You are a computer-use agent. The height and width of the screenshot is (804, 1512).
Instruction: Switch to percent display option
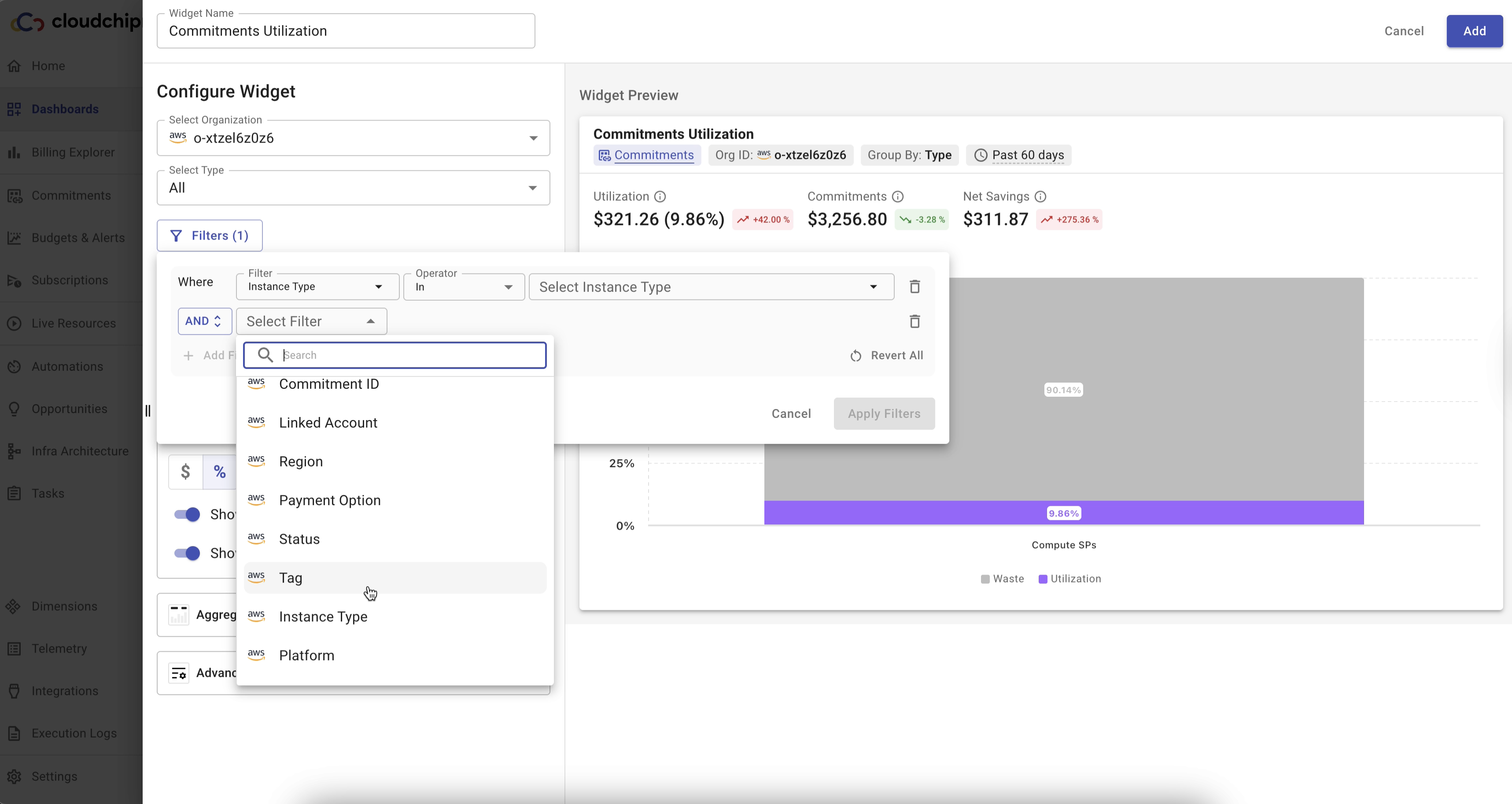click(220, 471)
